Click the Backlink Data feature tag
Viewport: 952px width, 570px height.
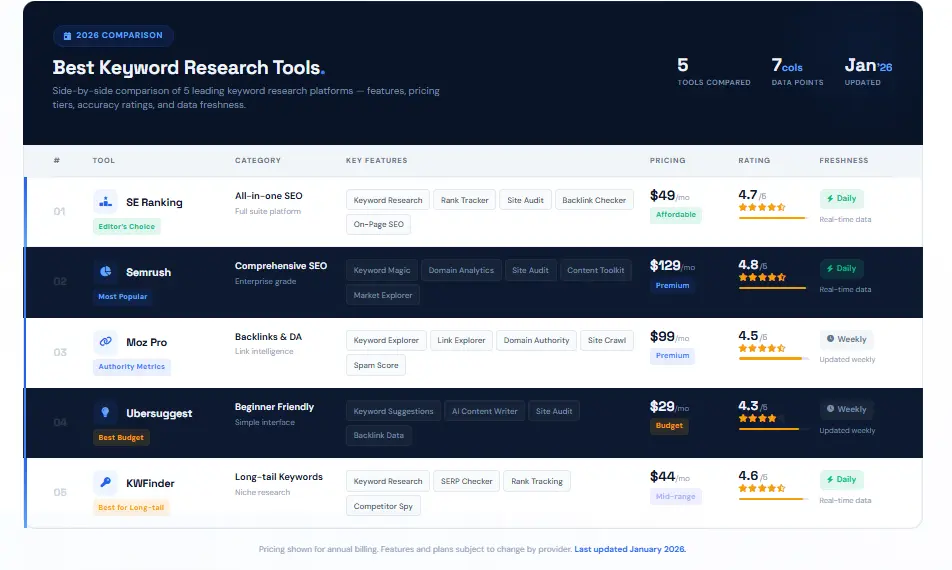click(x=378, y=436)
